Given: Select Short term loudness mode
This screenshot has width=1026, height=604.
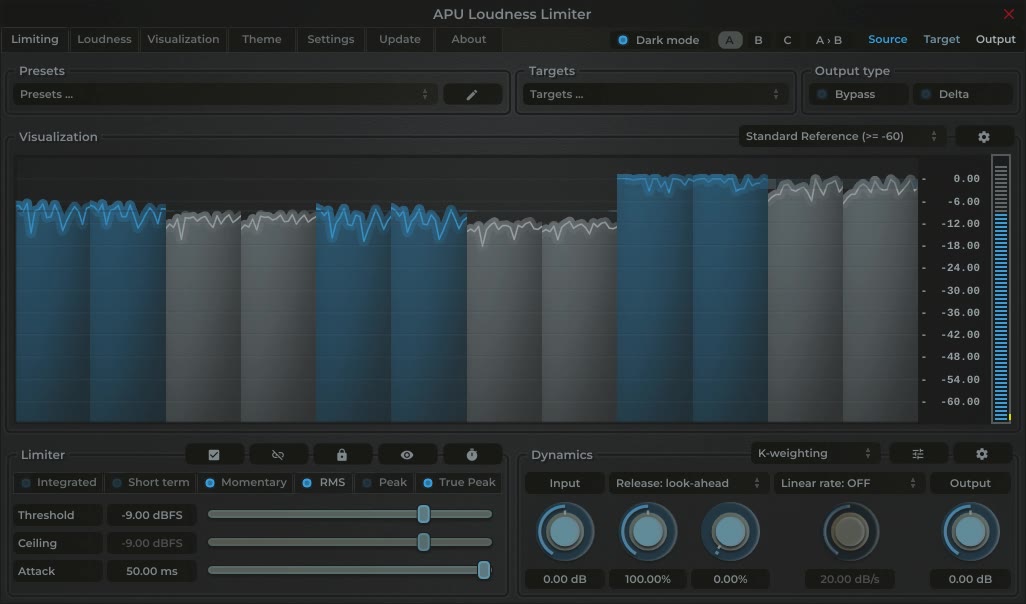Looking at the screenshot, I should click(x=151, y=483).
